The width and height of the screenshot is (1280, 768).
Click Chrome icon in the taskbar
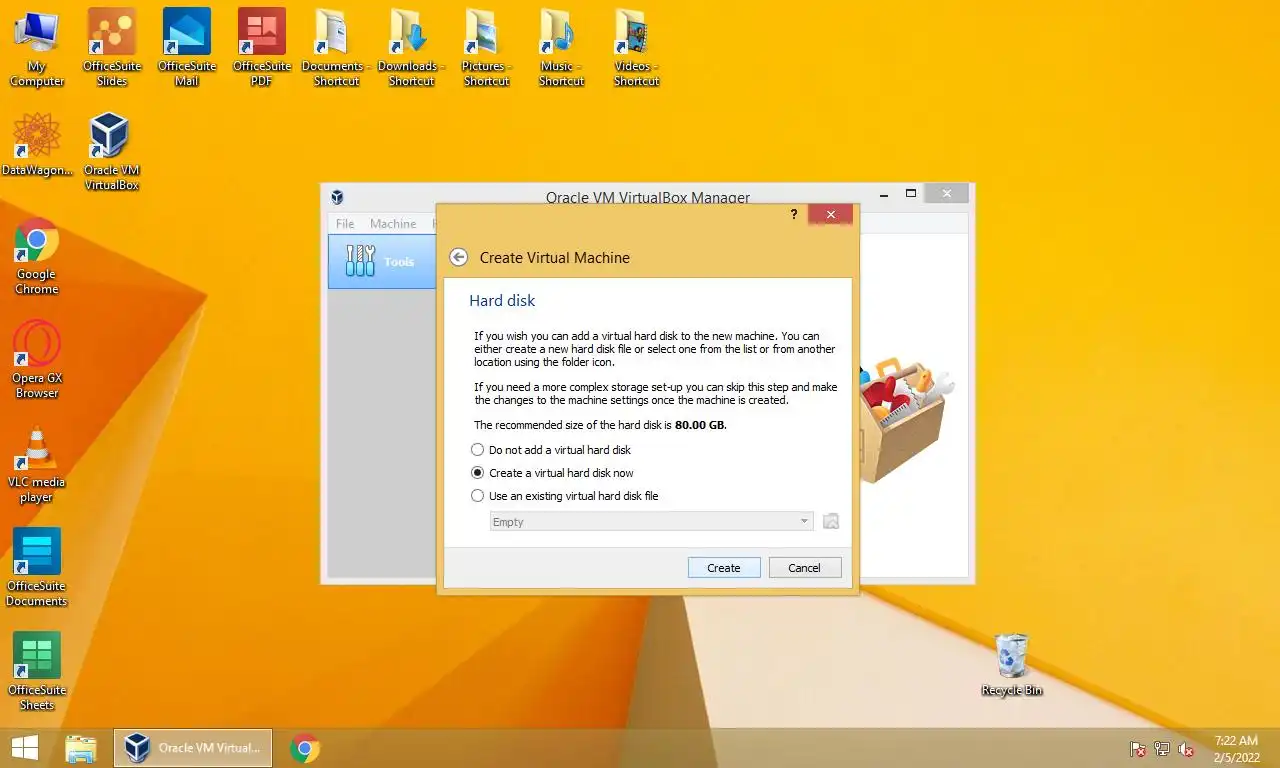[305, 748]
